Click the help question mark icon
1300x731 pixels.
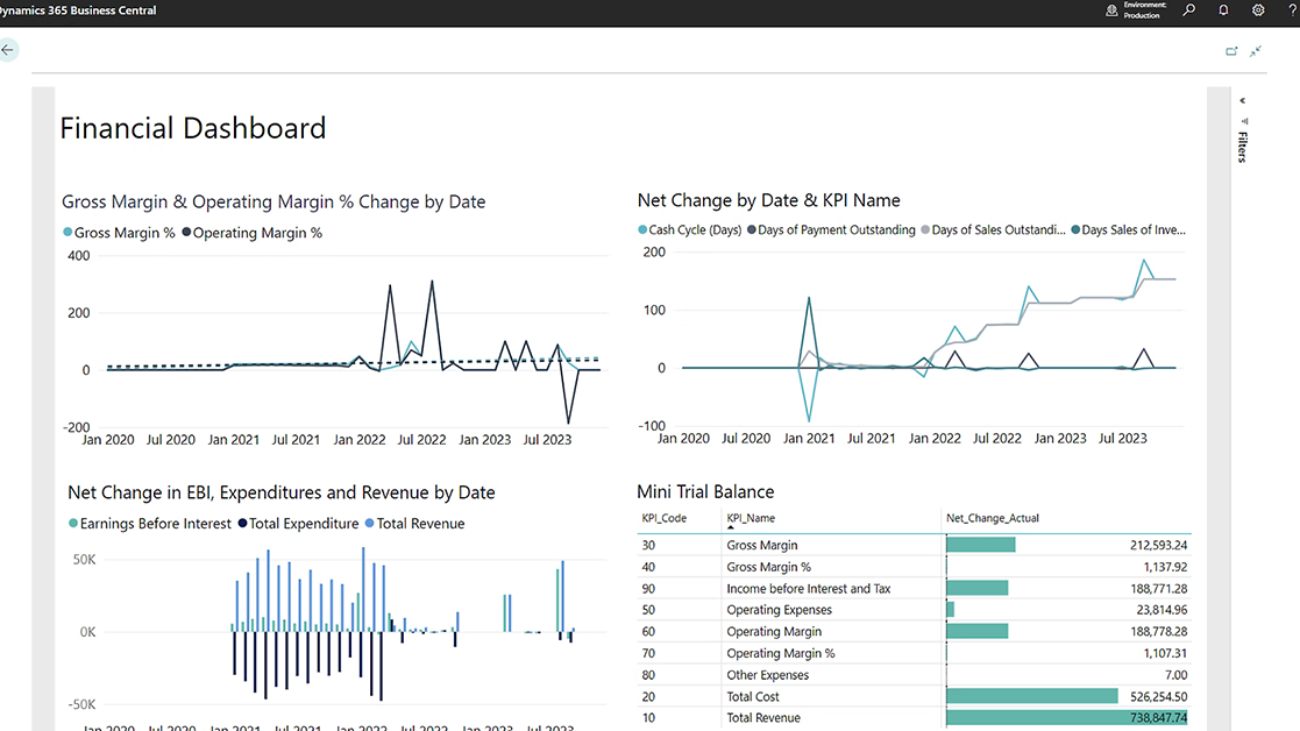click(1292, 10)
